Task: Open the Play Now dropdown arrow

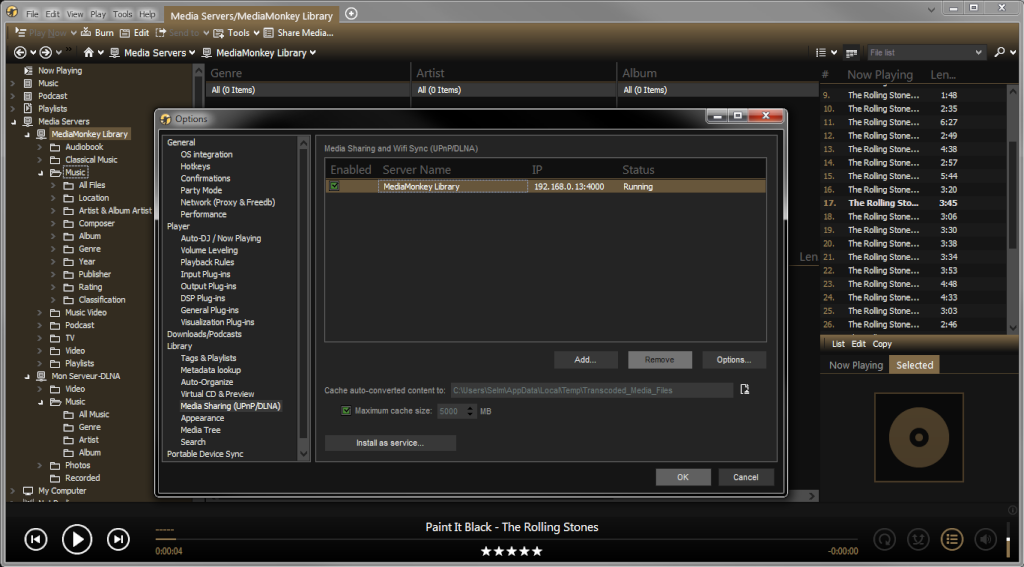Action: [x=74, y=33]
